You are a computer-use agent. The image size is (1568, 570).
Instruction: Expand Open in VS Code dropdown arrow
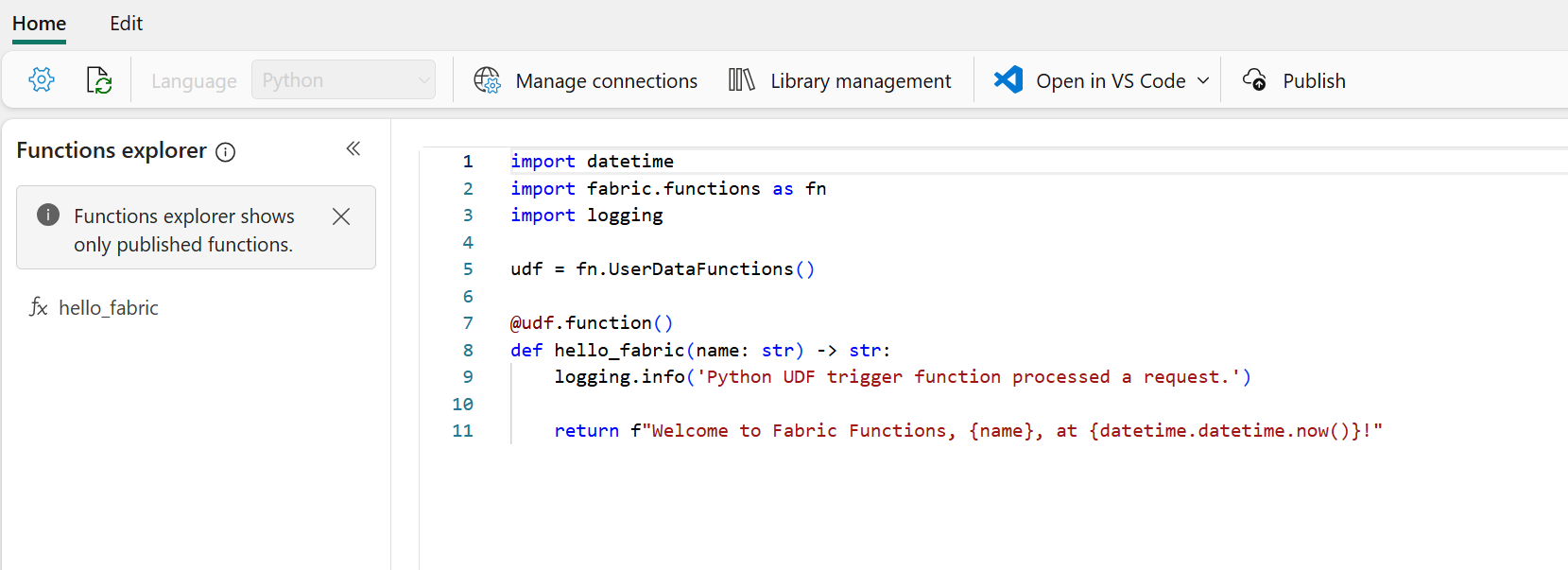click(1203, 81)
